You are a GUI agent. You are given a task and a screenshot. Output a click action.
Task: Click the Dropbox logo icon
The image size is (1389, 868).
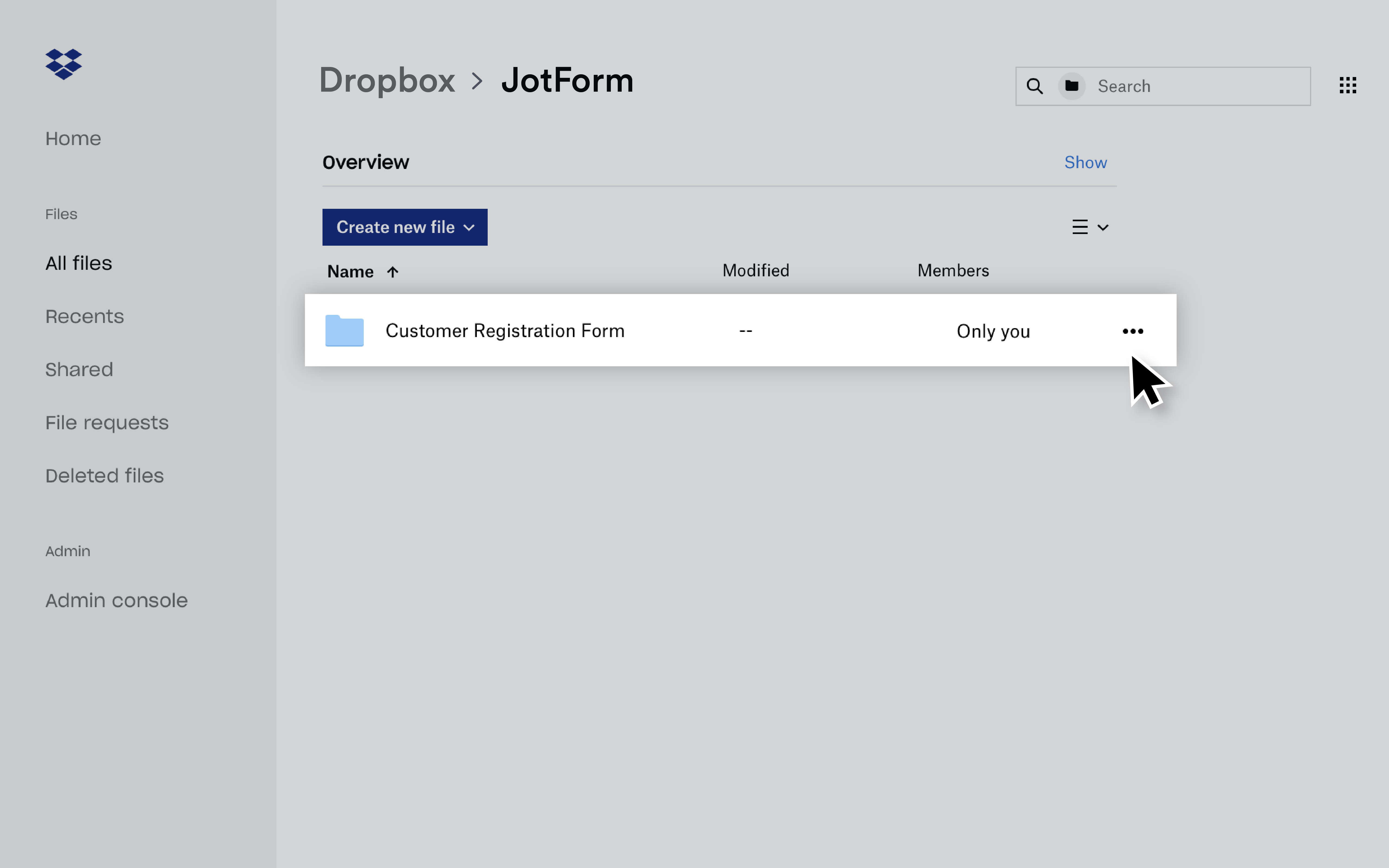tap(63, 64)
